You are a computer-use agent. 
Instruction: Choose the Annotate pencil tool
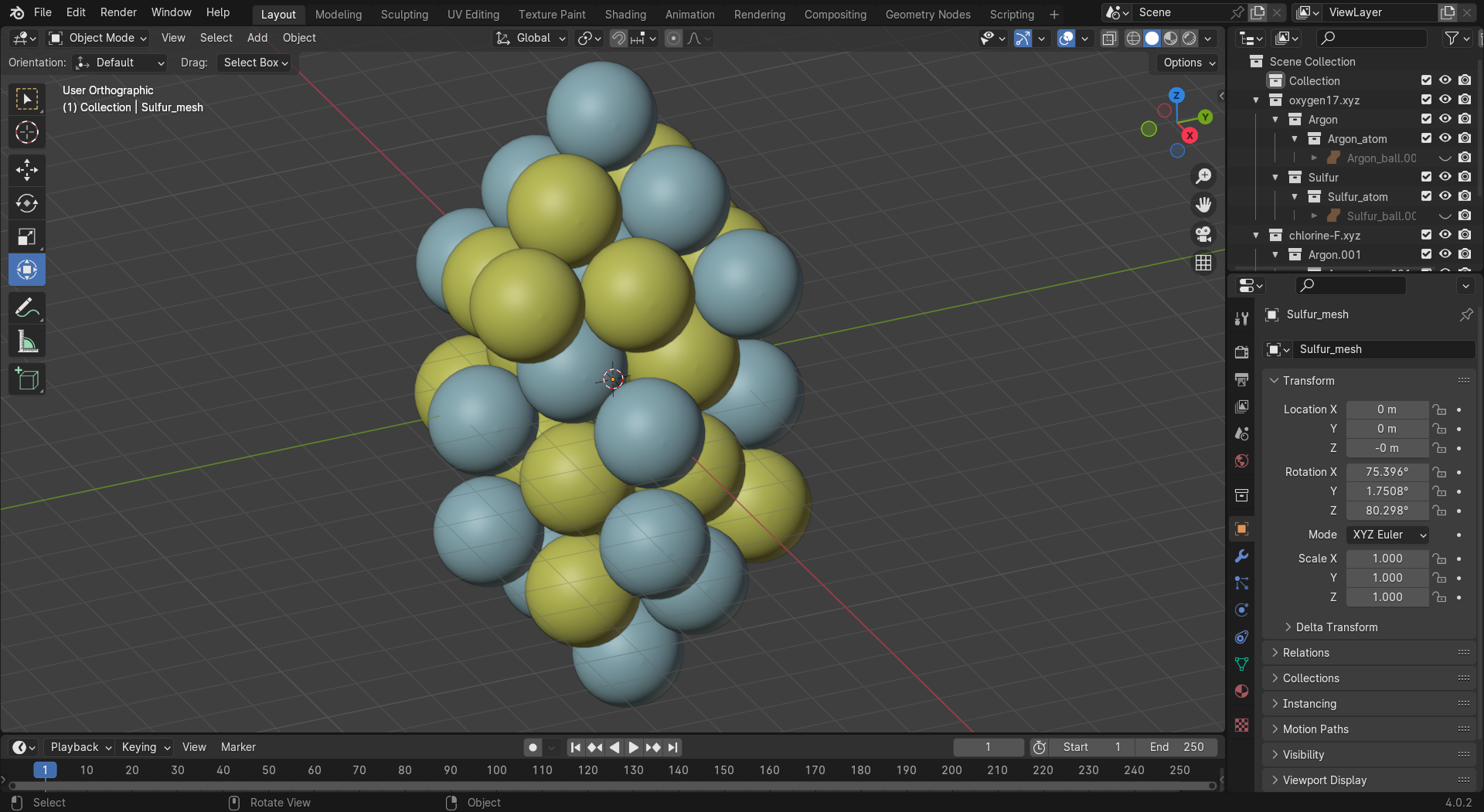click(27, 308)
